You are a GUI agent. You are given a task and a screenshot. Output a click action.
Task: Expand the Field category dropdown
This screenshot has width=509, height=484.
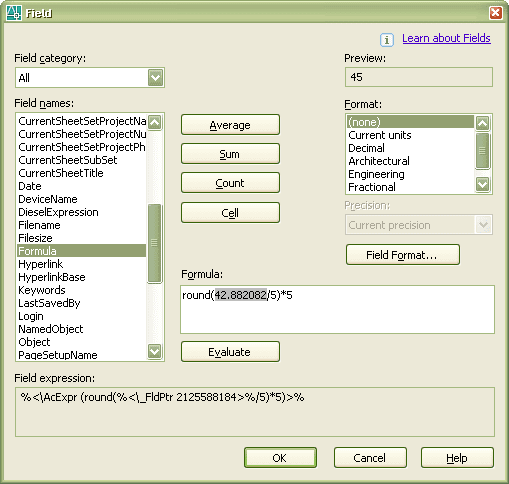155,78
